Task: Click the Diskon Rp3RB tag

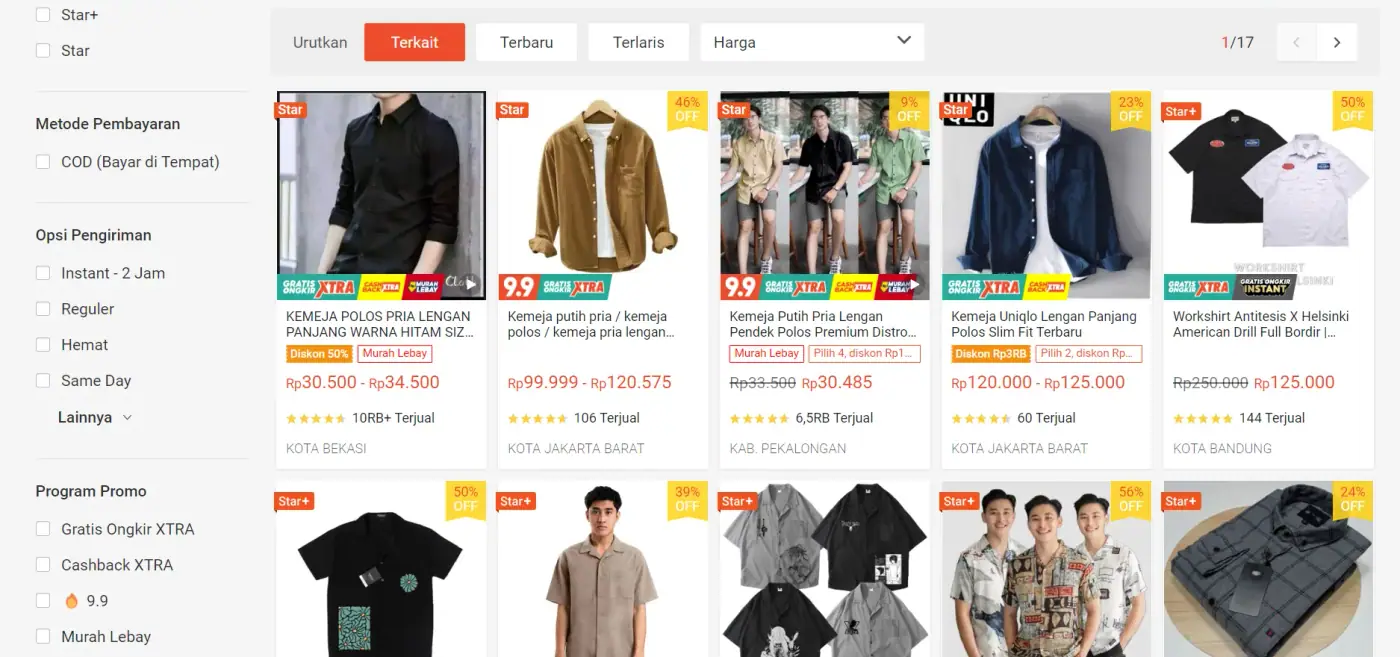Action: (x=991, y=354)
